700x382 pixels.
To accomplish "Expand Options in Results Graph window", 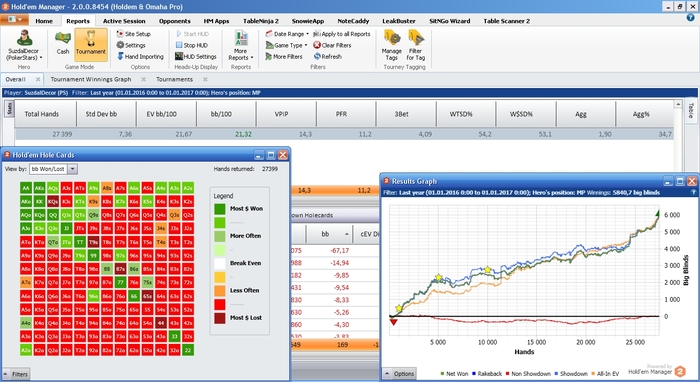I will coord(399,374).
